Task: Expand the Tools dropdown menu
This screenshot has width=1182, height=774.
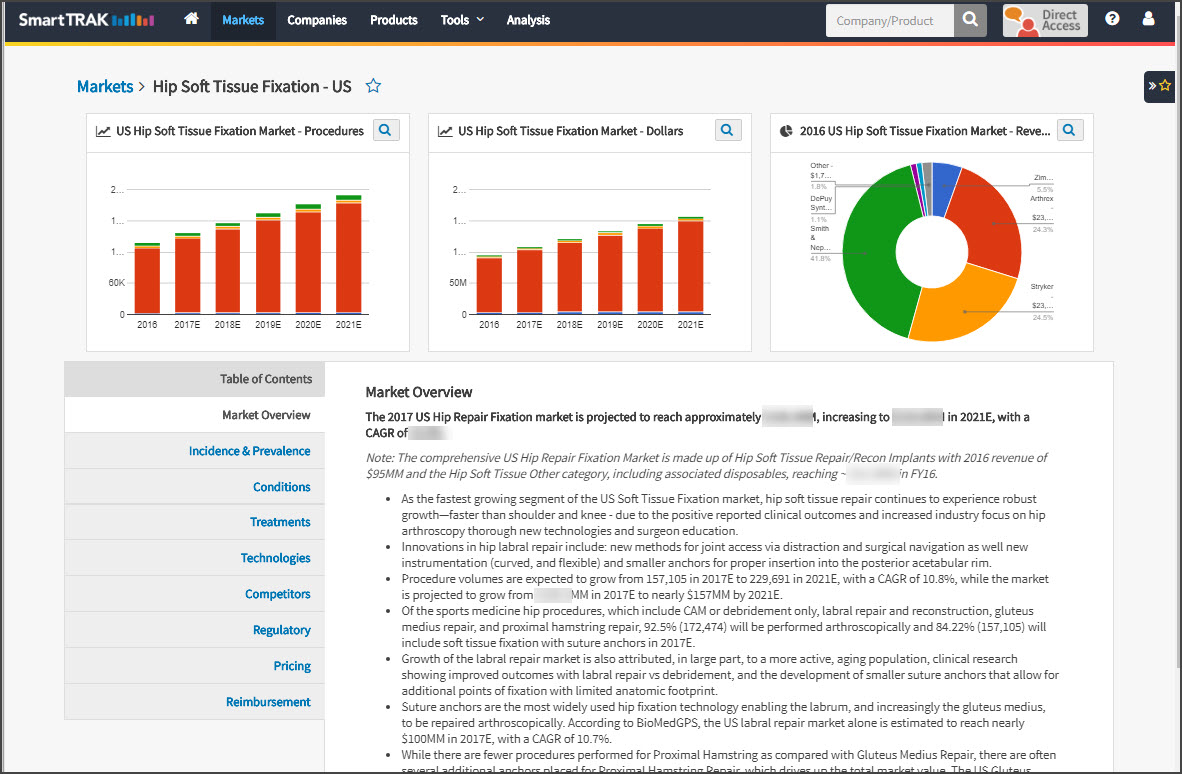Action: (462, 20)
